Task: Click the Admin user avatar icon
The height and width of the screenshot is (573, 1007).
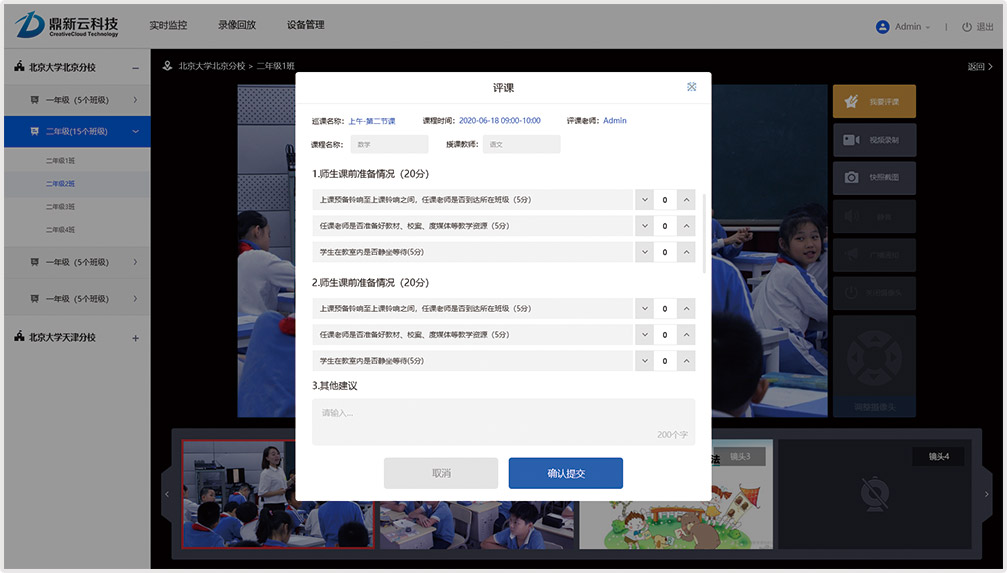Action: (x=882, y=27)
